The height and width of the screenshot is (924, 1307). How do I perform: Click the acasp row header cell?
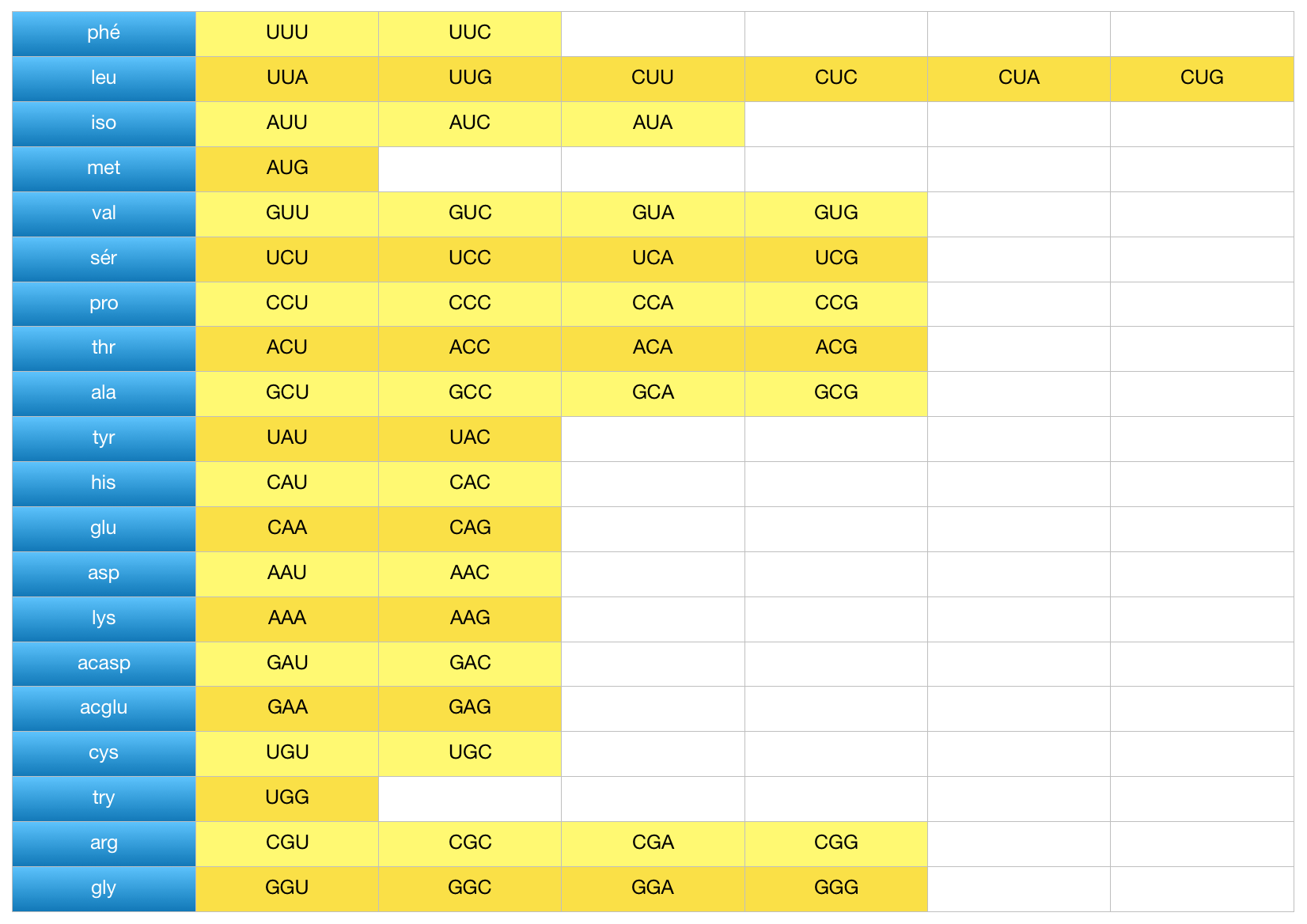coord(104,664)
